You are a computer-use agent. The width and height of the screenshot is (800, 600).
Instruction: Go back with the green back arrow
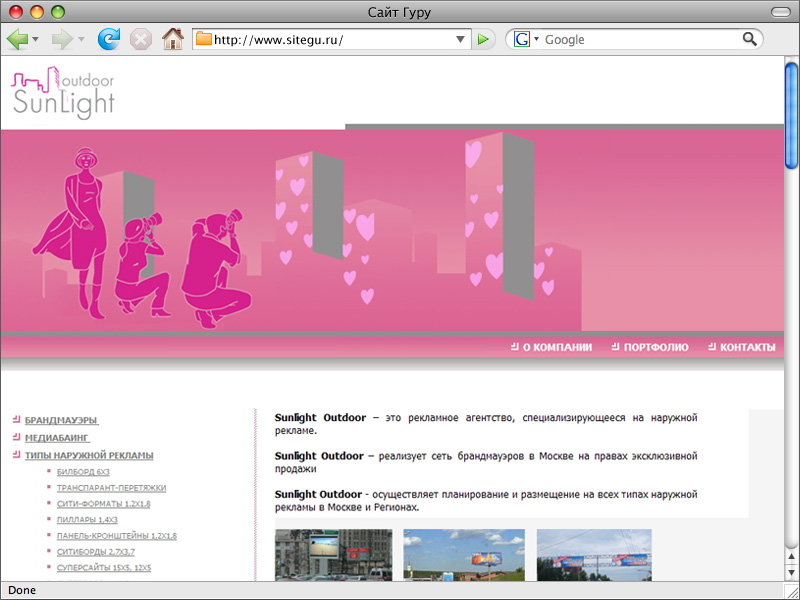[17, 39]
